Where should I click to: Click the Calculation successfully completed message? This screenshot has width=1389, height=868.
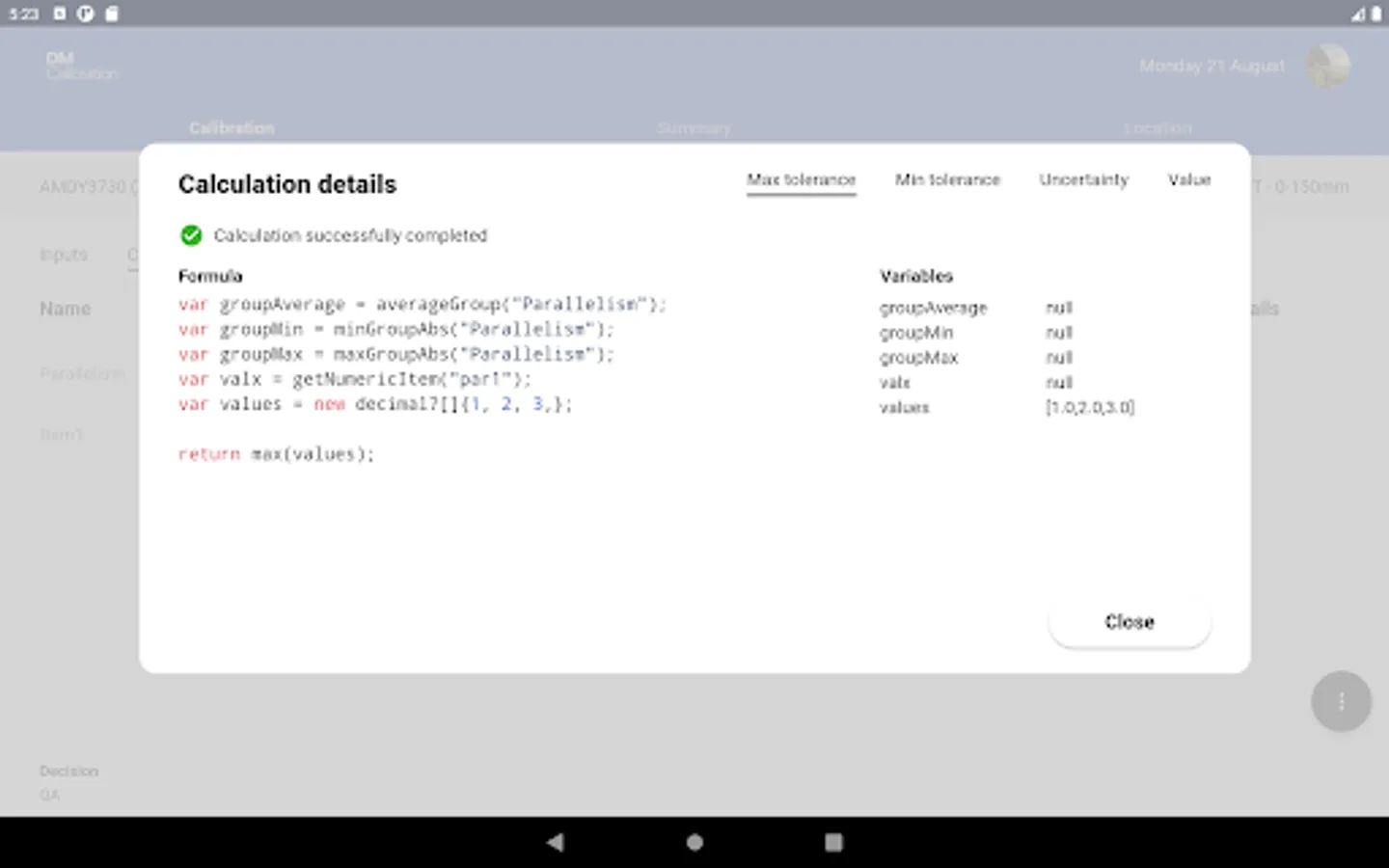[350, 235]
